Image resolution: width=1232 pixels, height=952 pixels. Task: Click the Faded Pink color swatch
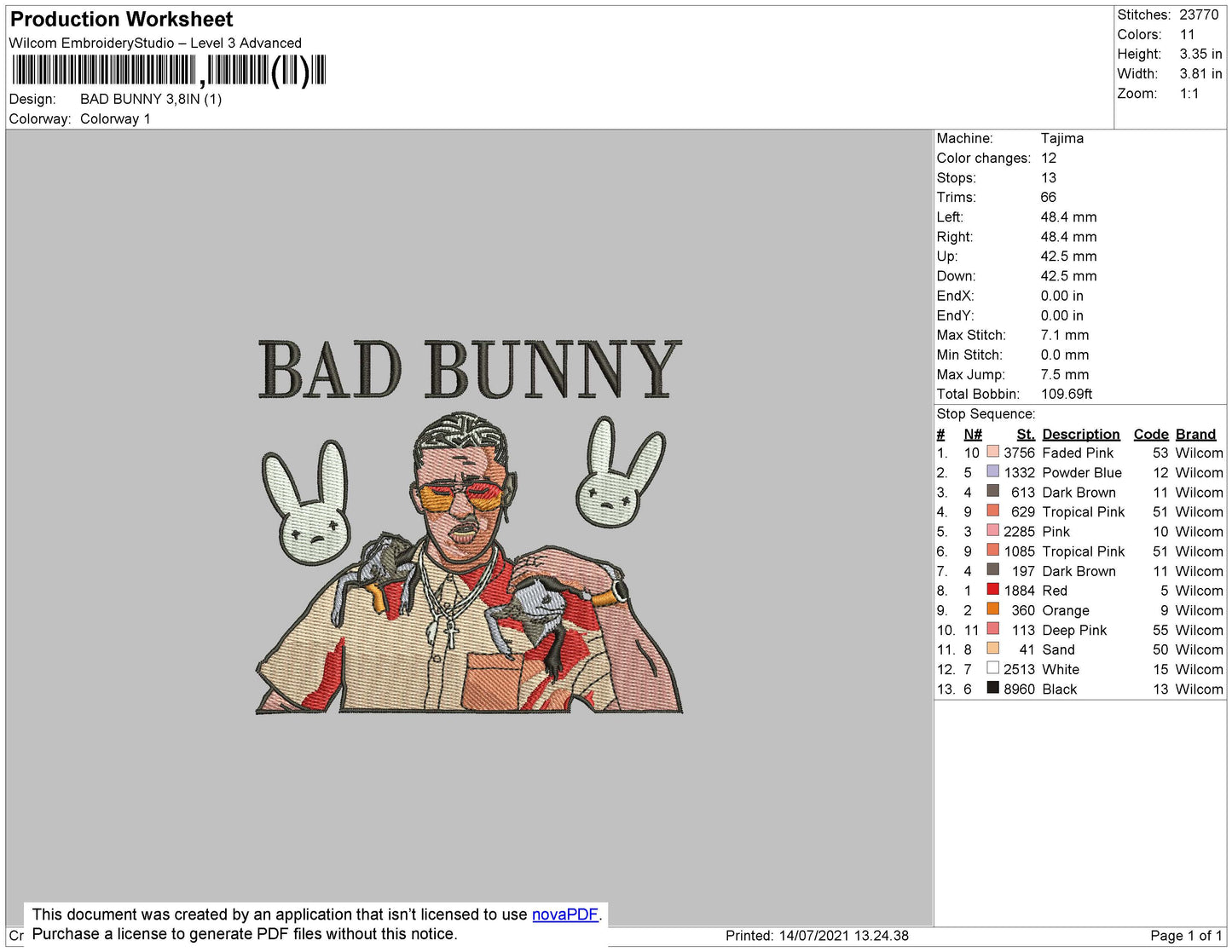pyautogui.click(x=992, y=452)
